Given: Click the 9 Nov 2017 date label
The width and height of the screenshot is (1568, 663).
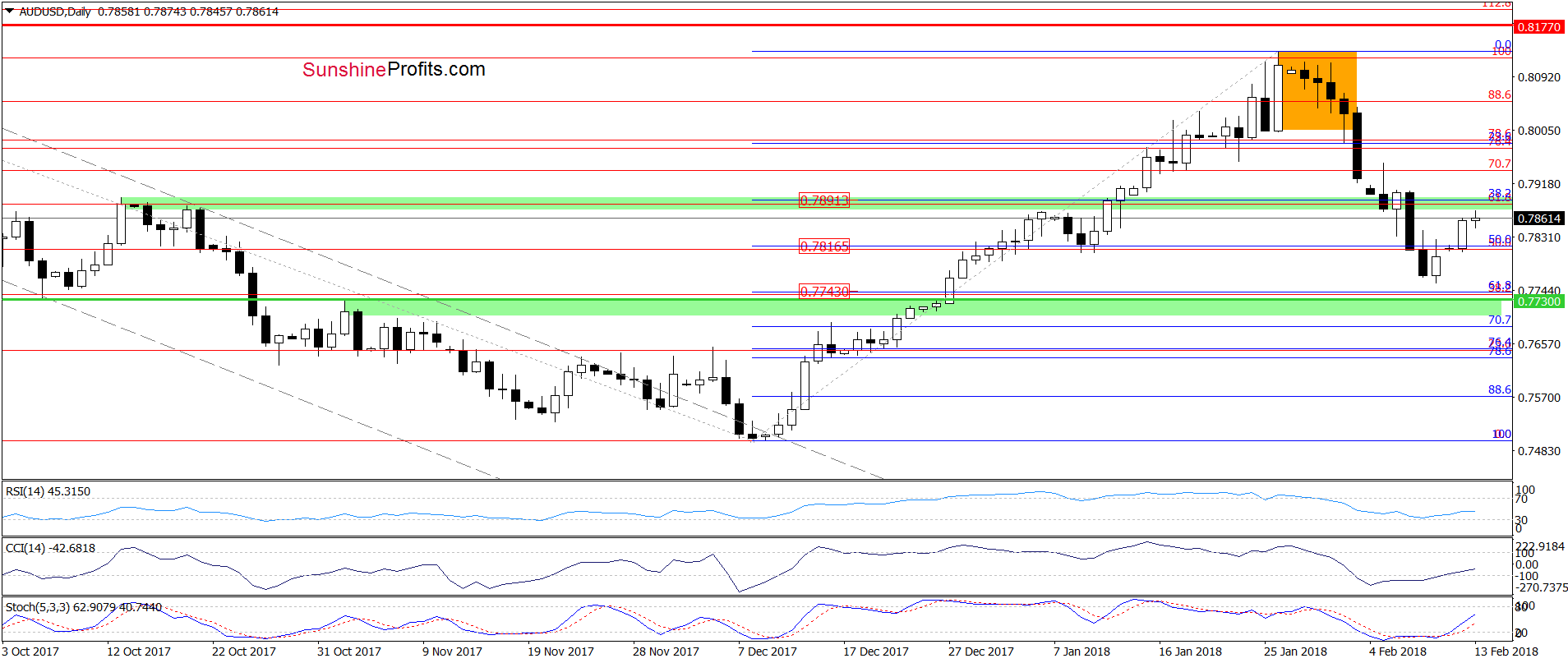Looking at the screenshot, I should [x=452, y=651].
